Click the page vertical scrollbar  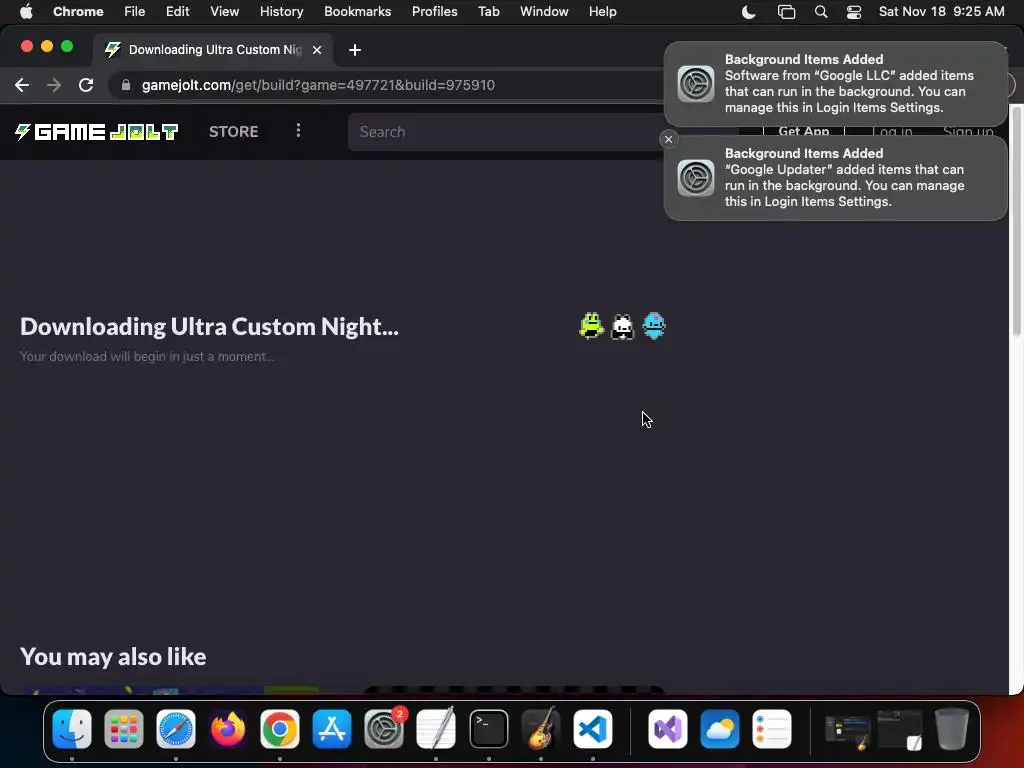[x=1016, y=222]
